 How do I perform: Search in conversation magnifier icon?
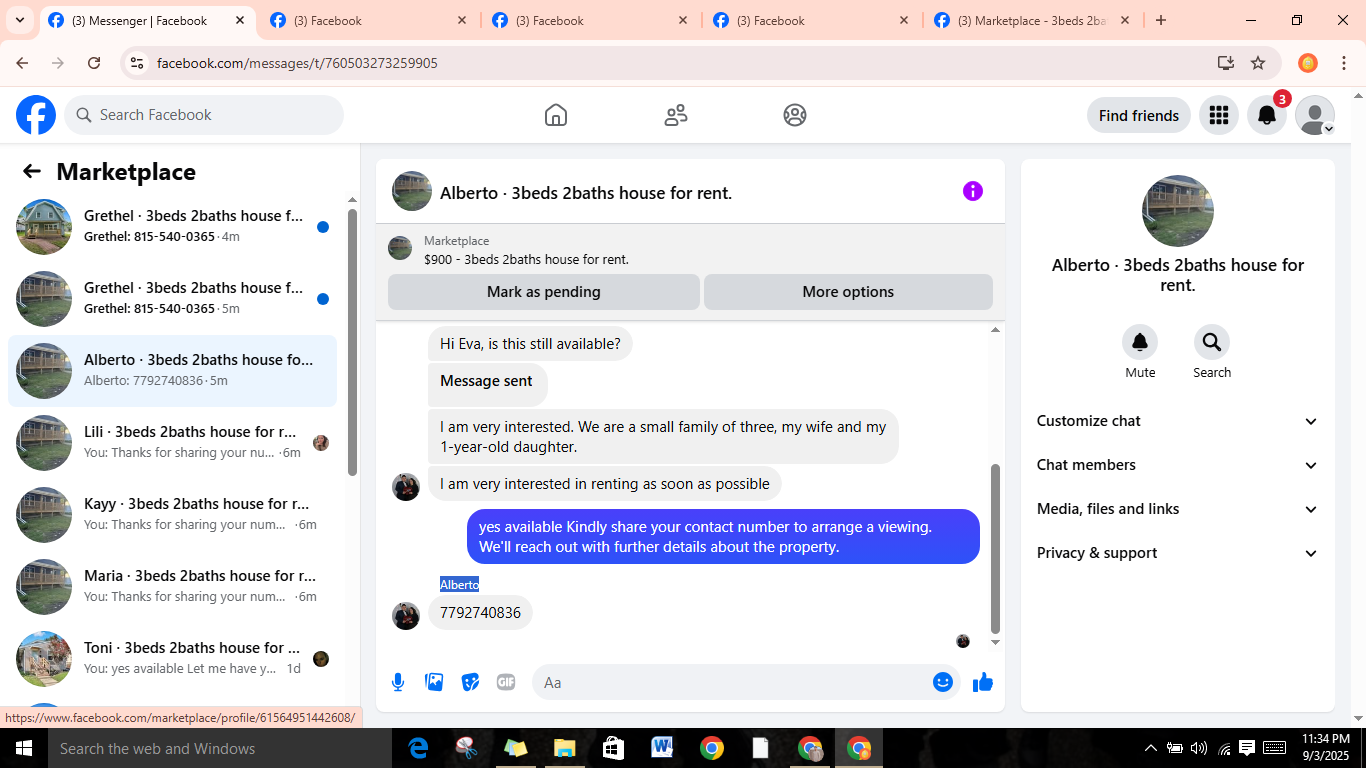(x=1212, y=343)
